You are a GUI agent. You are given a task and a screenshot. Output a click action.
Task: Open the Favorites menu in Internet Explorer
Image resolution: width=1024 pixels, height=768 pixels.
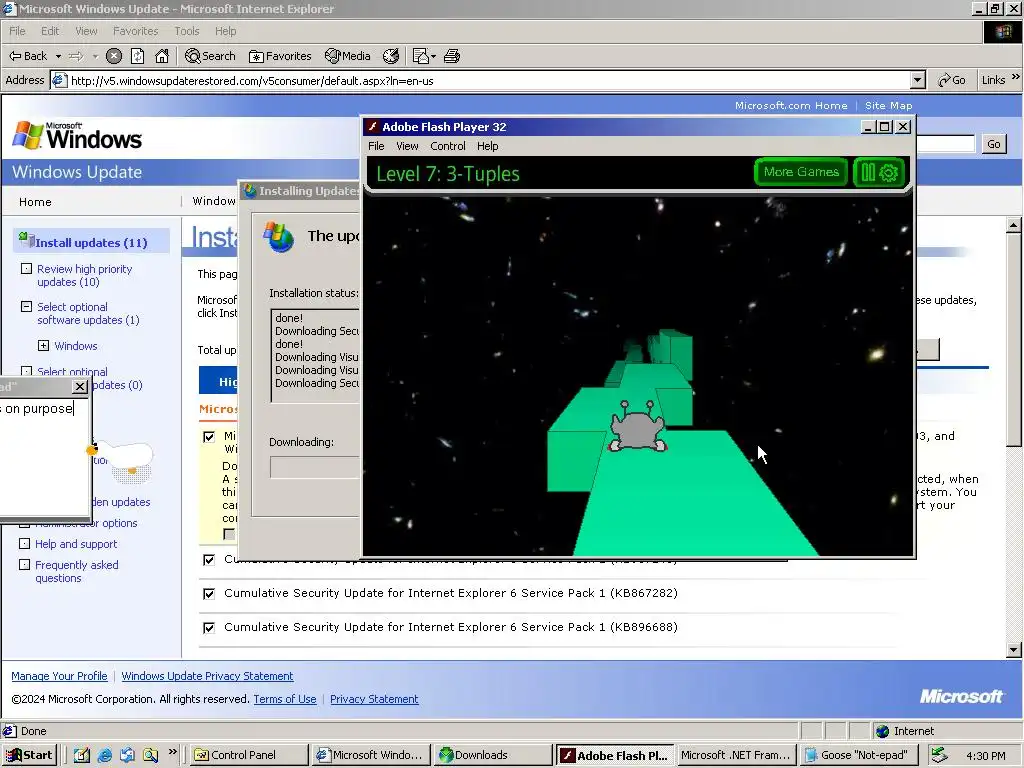(135, 31)
